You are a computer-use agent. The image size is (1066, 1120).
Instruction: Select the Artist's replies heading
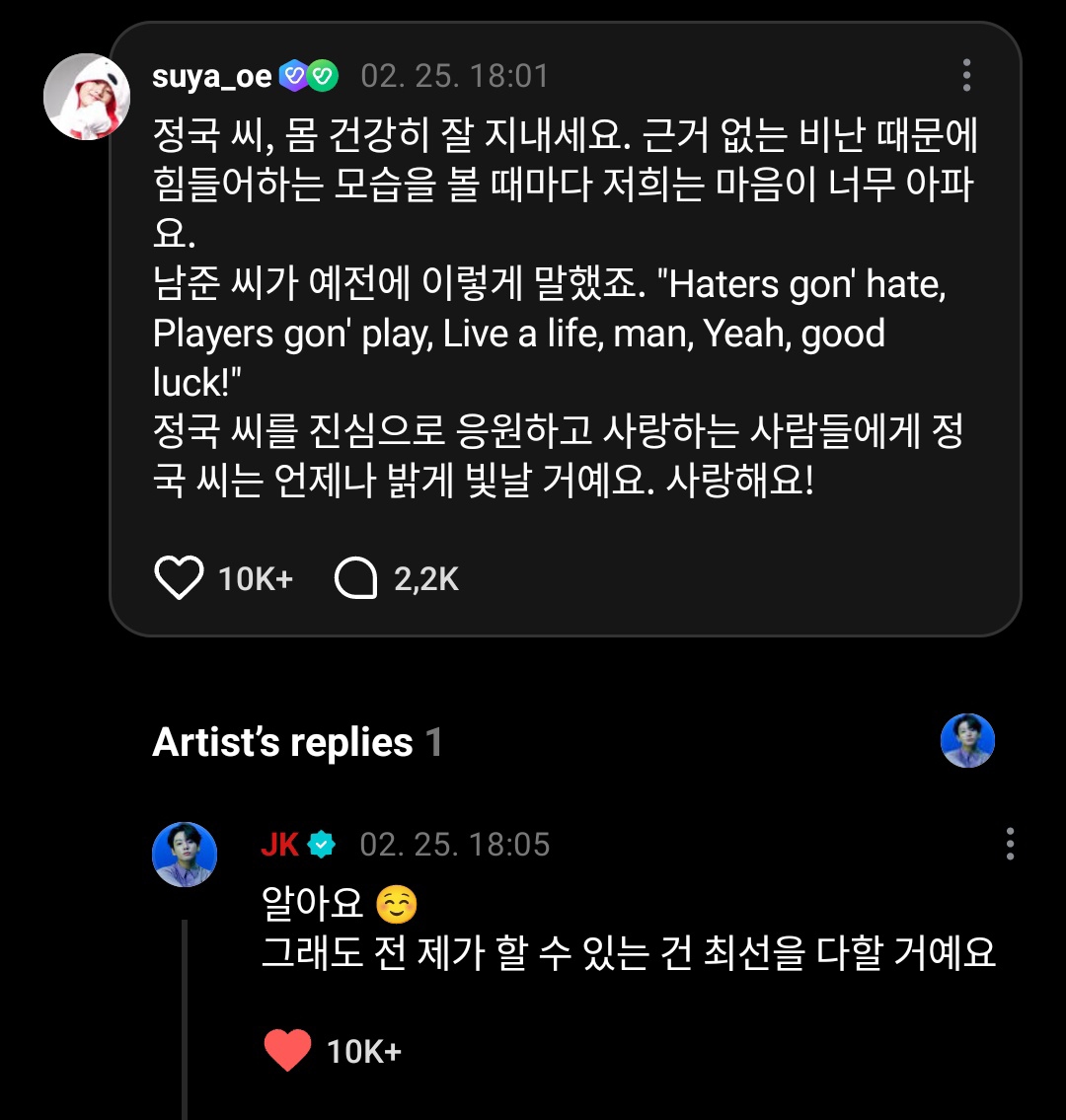click(282, 742)
